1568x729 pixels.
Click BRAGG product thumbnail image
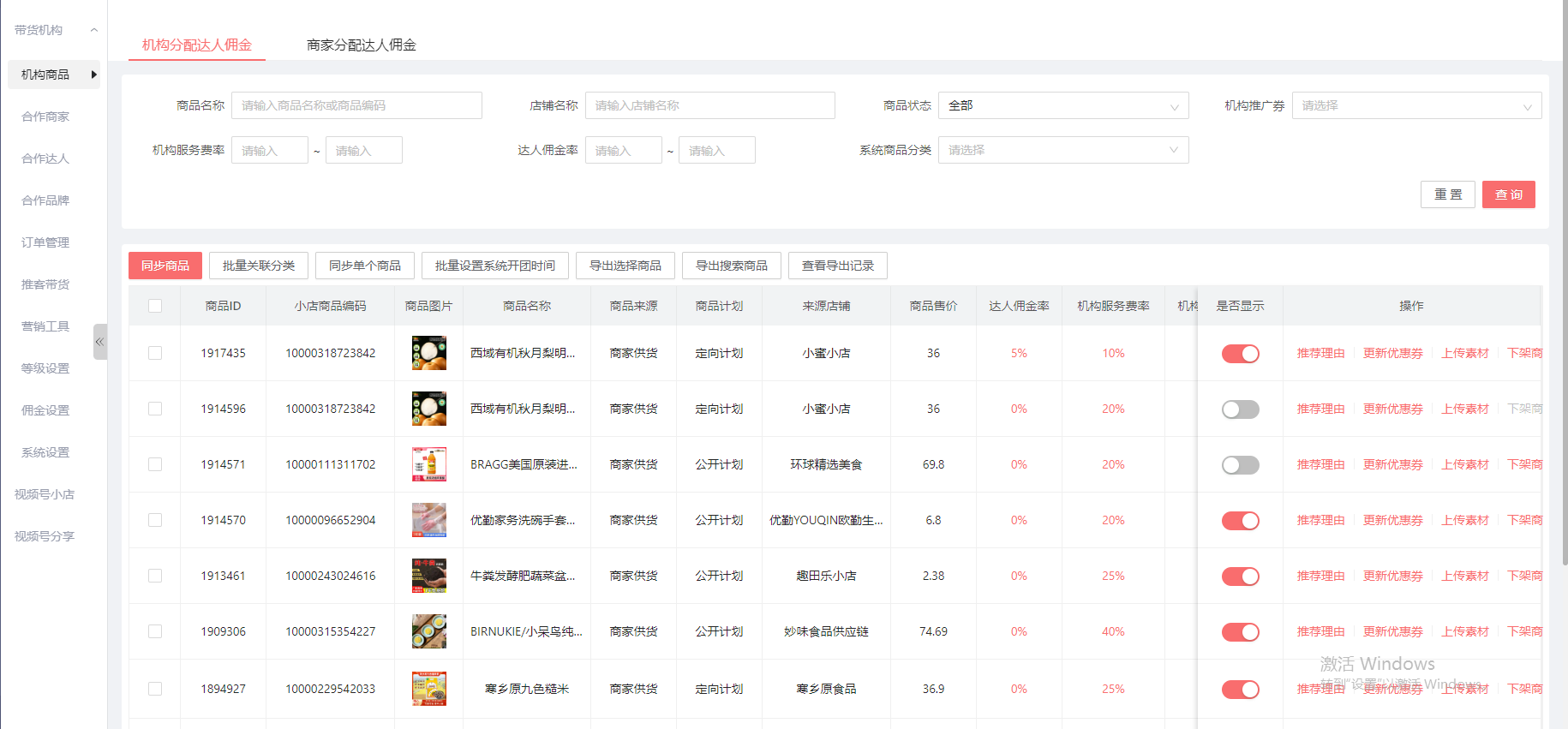[x=428, y=464]
